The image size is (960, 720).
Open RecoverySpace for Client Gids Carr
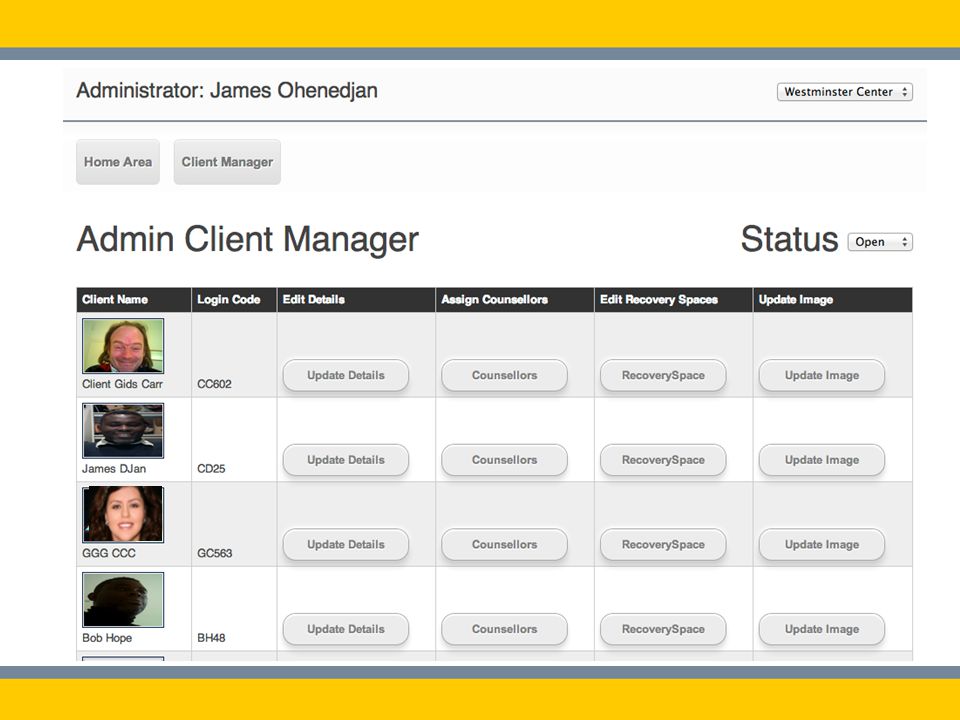[x=663, y=375]
